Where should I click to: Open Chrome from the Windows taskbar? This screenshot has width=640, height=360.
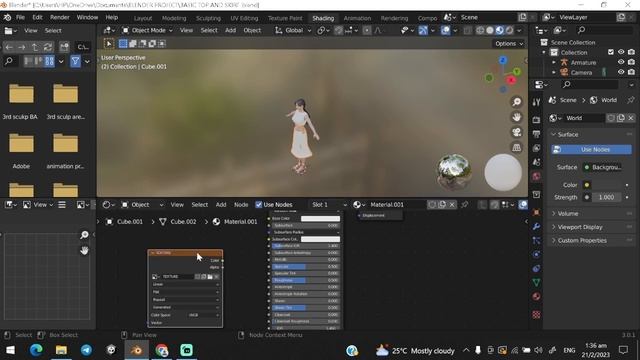pos(162,350)
